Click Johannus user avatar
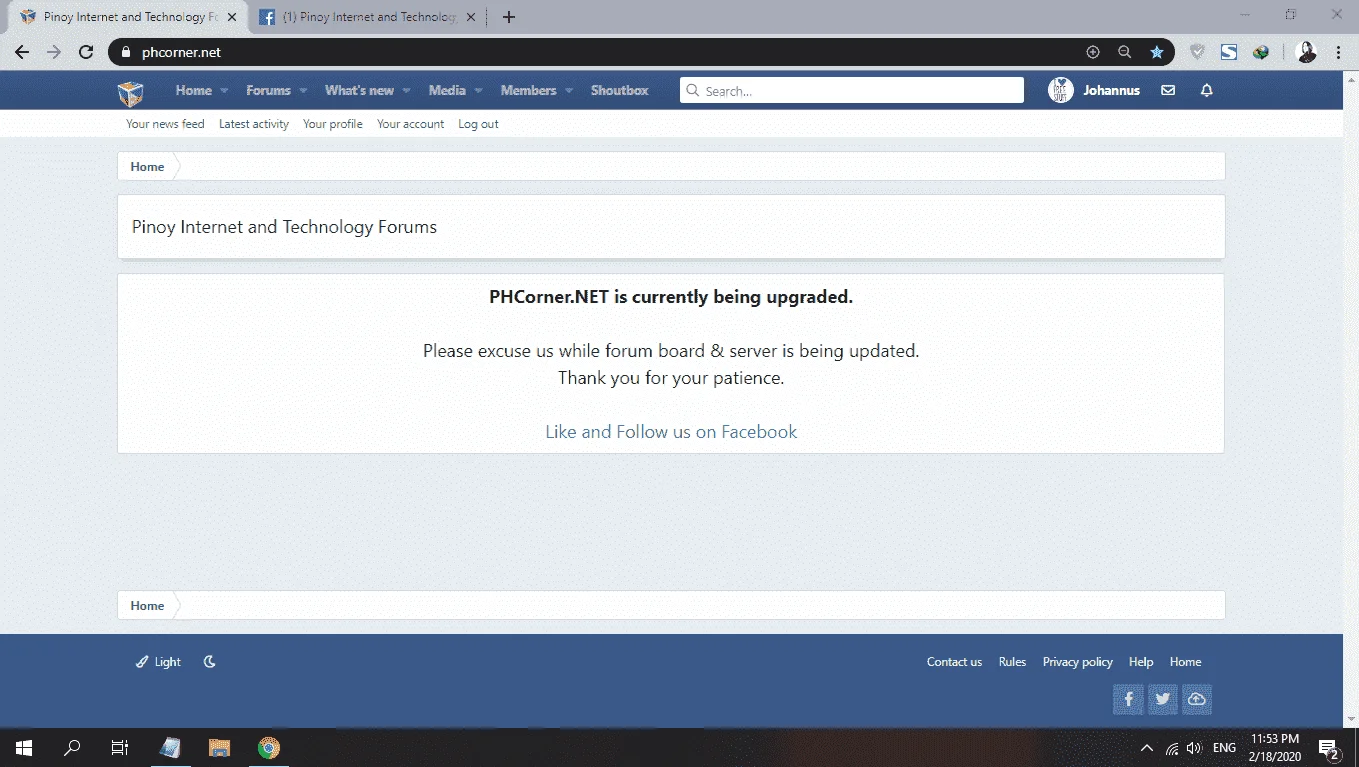This screenshot has height=767, width=1359. coord(1060,90)
